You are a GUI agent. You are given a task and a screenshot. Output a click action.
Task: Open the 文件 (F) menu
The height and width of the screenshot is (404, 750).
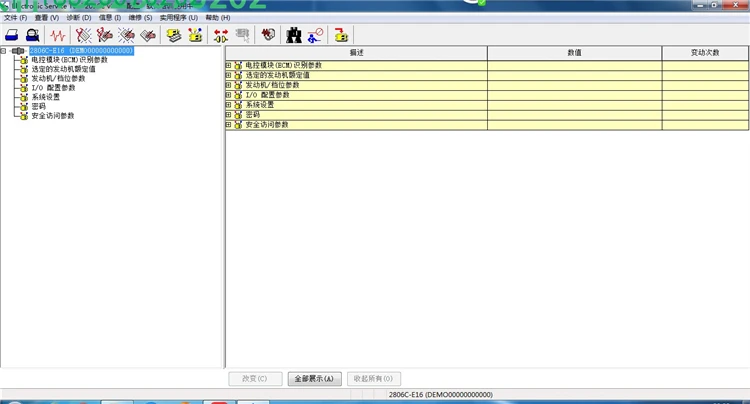pyautogui.click(x=16, y=18)
